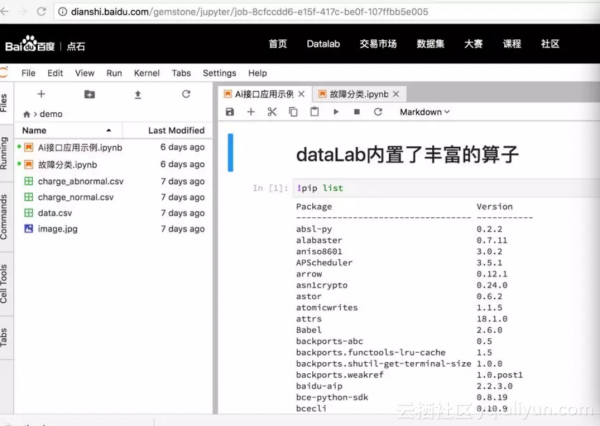Sort files by Last Modified column
Image resolution: width=600 pixels, height=426 pixels.
point(167,131)
